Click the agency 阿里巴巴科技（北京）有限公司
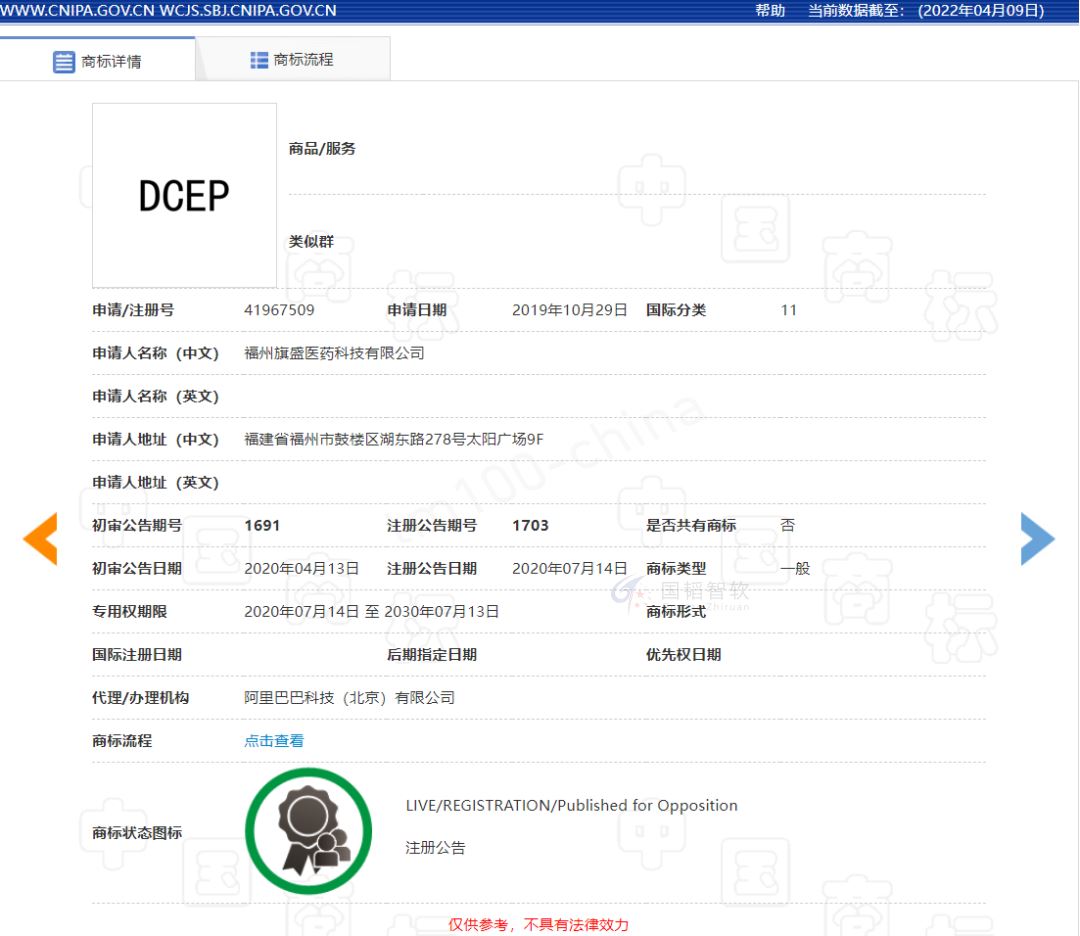The height and width of the screenshot is (936, 1080). pyautogui.click(x=349, y=698)
